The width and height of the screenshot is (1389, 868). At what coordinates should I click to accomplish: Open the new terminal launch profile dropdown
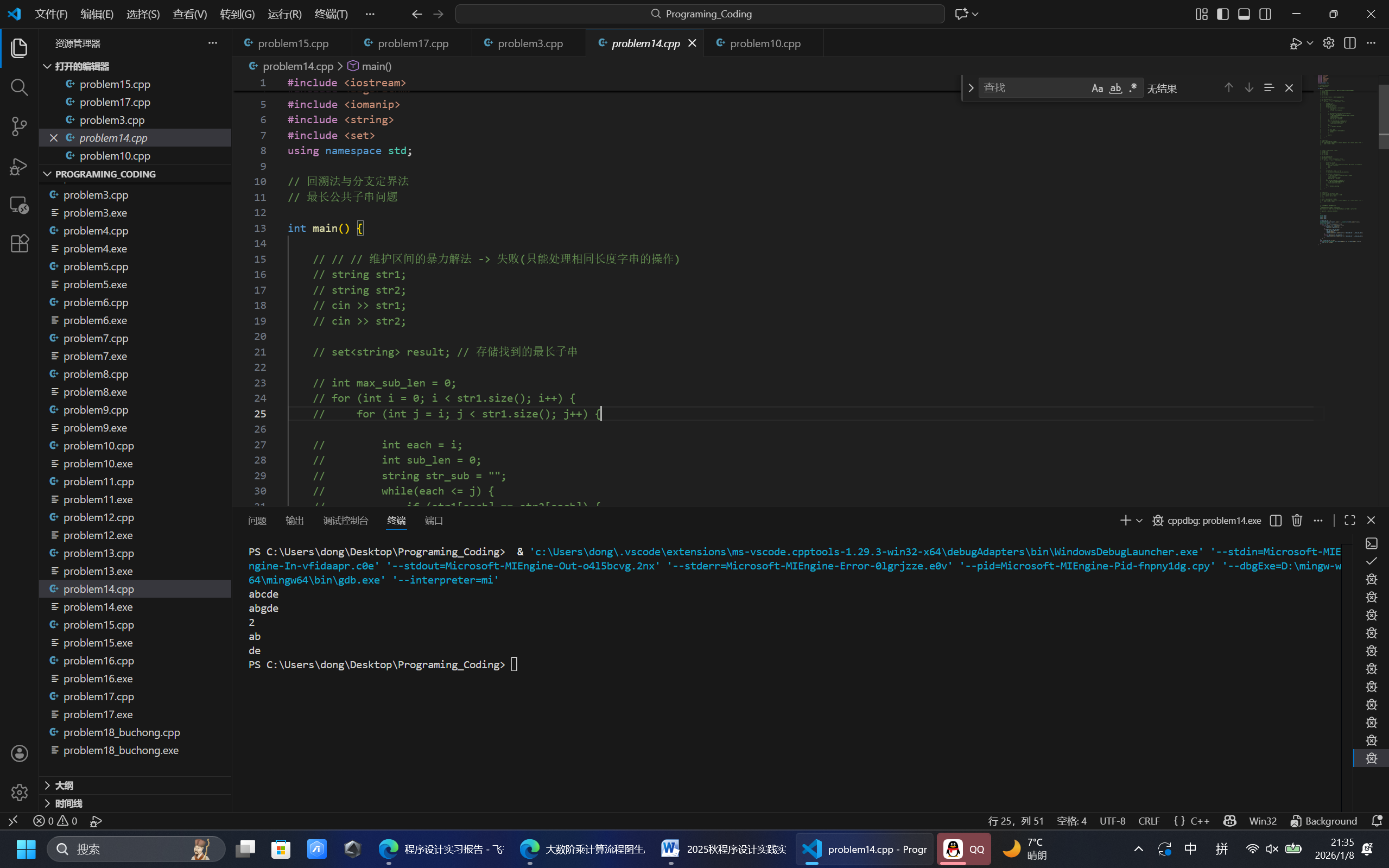pyautogui.click(x=1139, y=520)
